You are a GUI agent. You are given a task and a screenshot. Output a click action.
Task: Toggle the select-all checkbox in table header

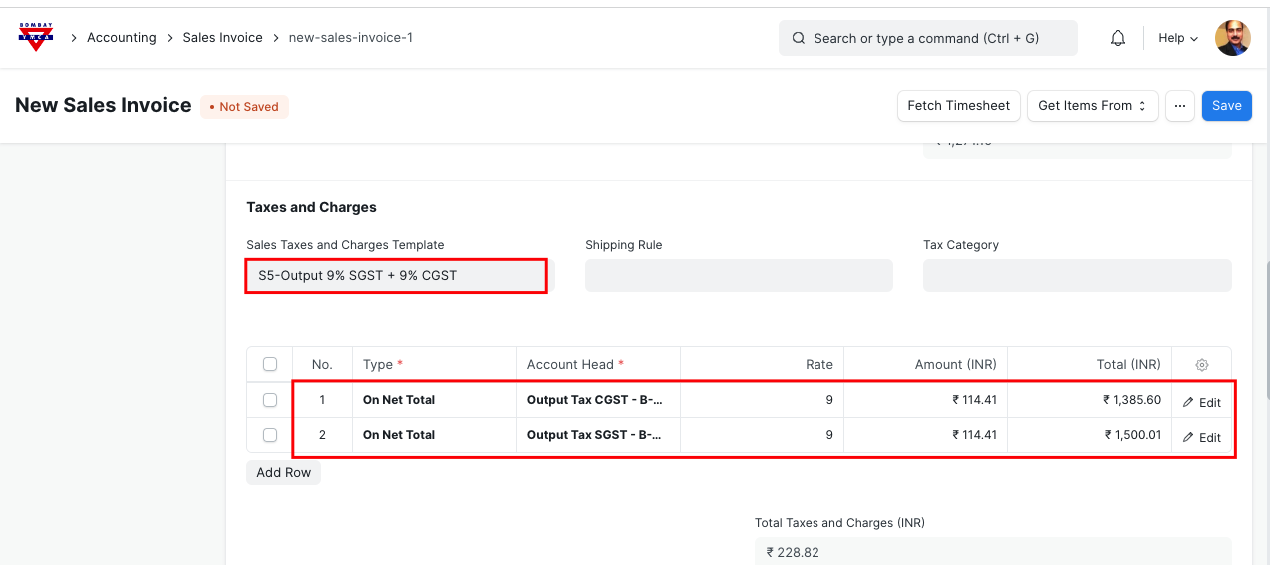(x=270, y=364)
